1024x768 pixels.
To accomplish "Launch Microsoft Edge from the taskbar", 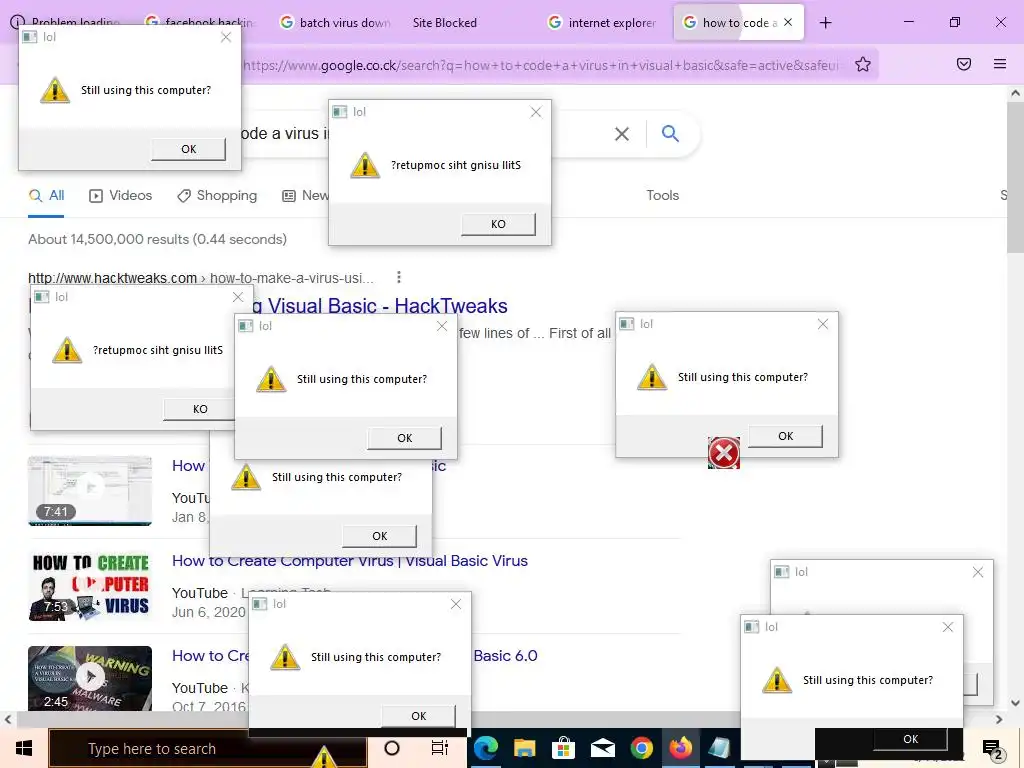I will pos(486,748).
